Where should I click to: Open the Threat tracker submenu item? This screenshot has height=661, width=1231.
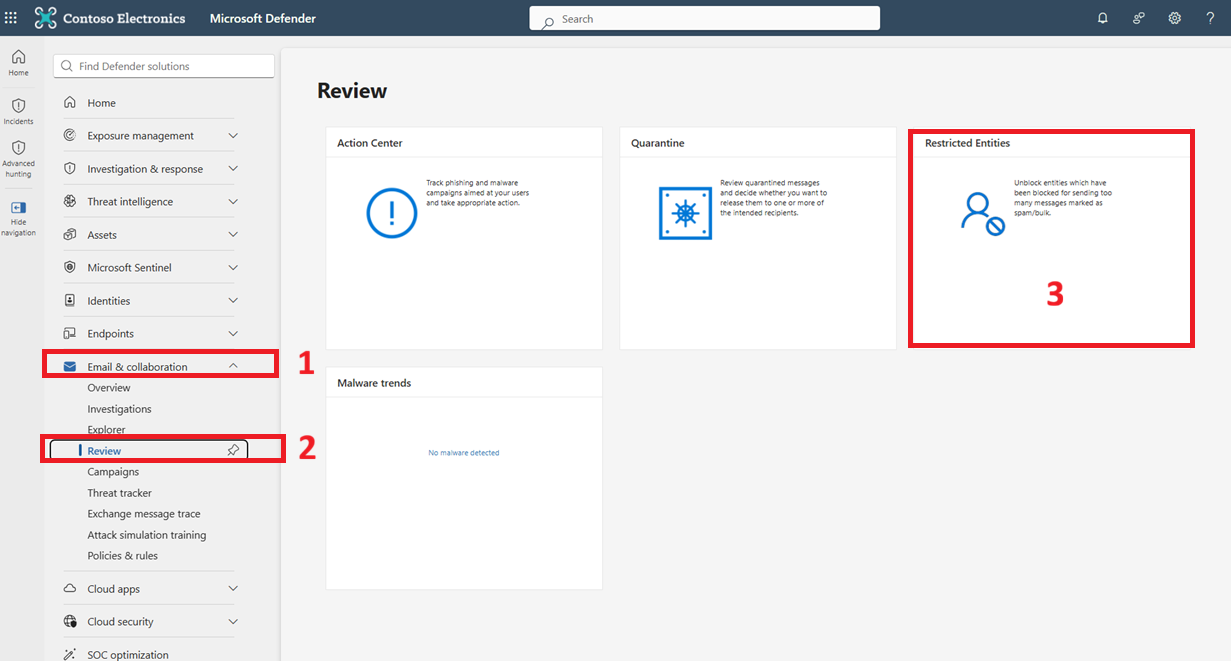(x=119, y=493)
